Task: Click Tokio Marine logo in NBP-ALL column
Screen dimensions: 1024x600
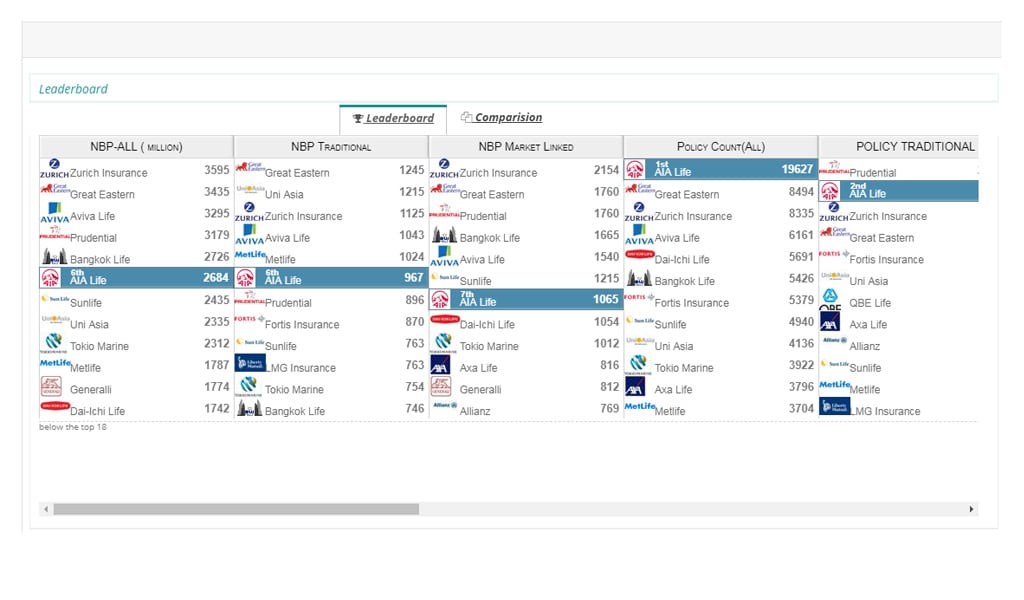Action: coord(54,343)
